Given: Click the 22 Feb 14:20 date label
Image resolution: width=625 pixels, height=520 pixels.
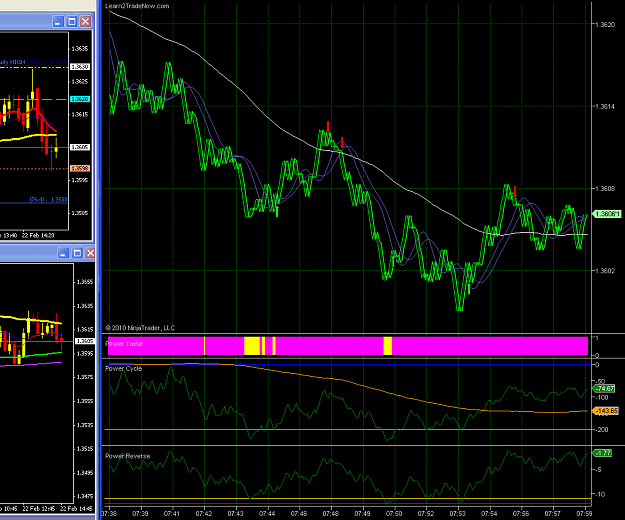Looking at the screenshot, I should (x=38, y=235).
